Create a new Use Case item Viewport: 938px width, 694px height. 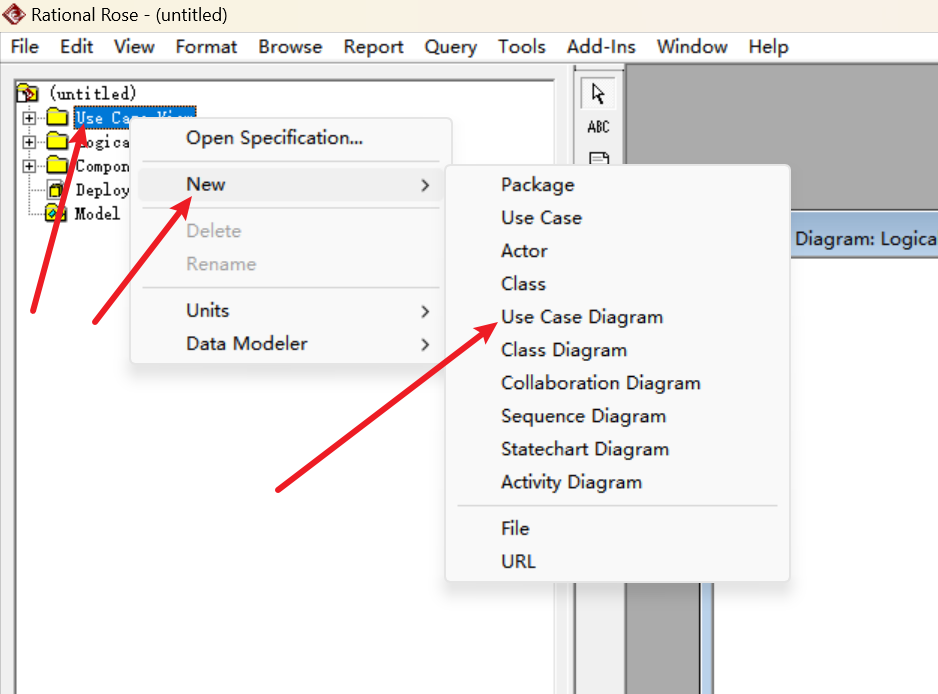tap(617, 218)
